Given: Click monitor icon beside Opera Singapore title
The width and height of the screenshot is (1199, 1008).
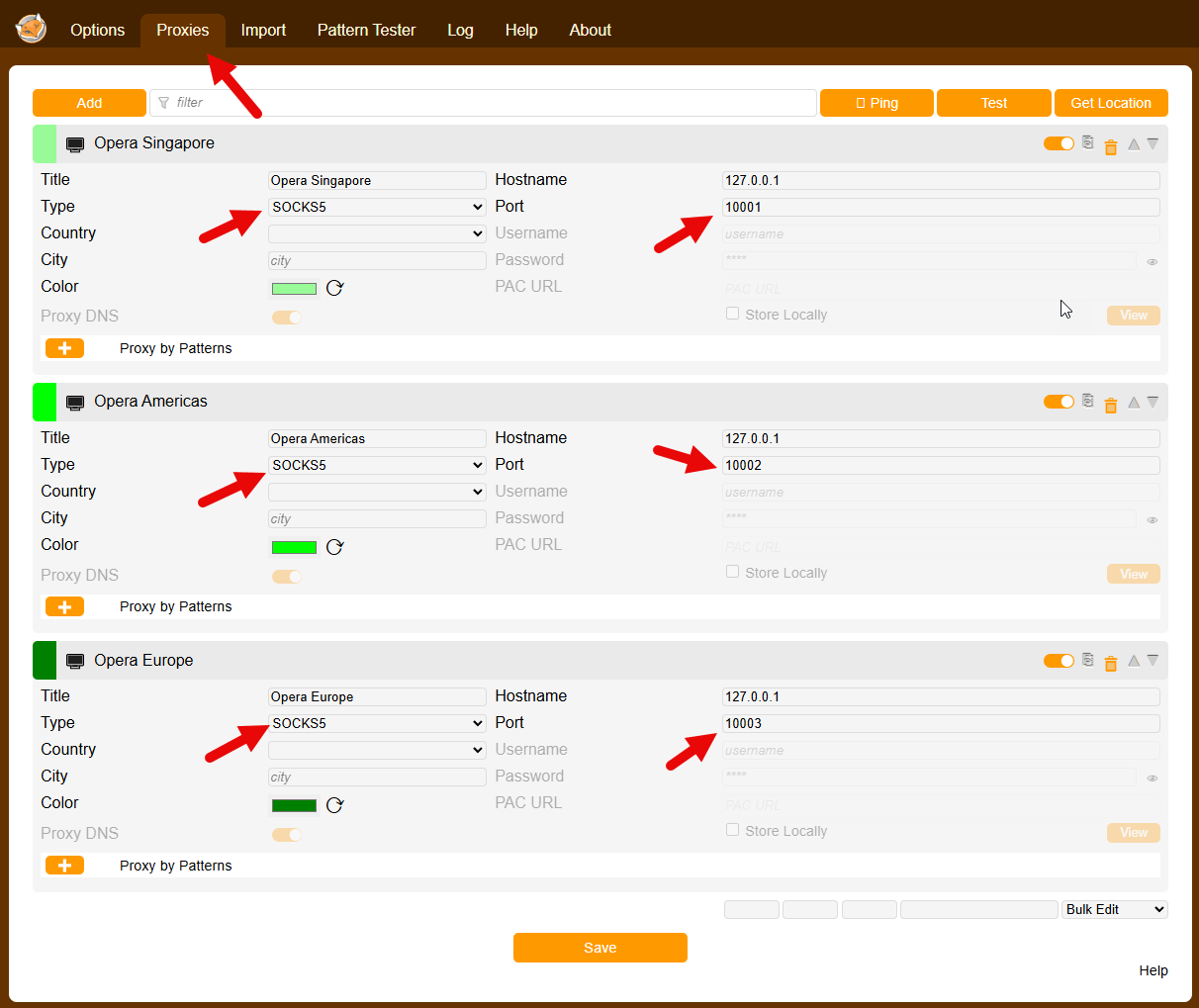Looking at the screenshot, I should click(75, 144).
